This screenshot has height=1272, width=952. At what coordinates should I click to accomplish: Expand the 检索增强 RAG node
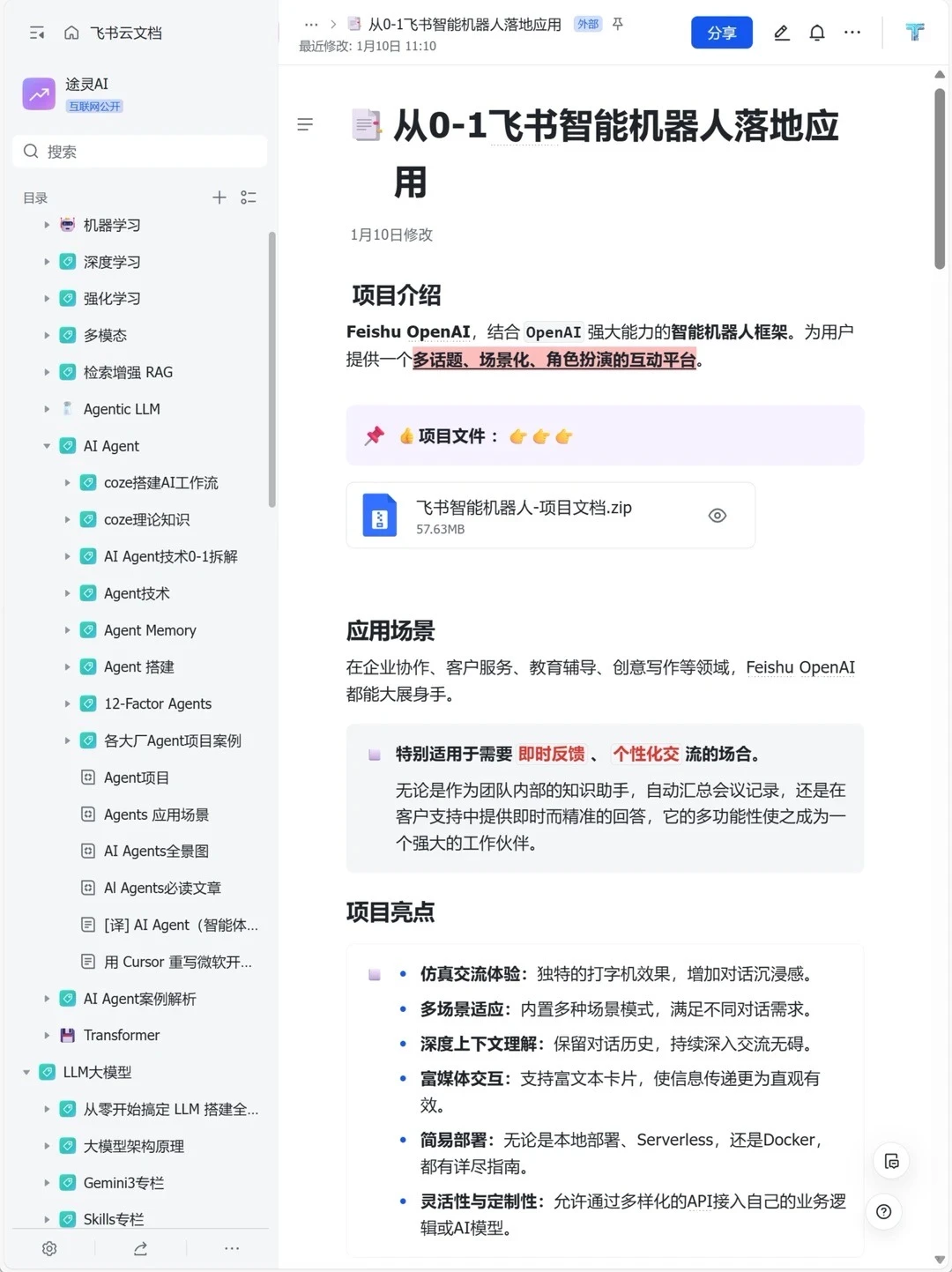point(47,372)
